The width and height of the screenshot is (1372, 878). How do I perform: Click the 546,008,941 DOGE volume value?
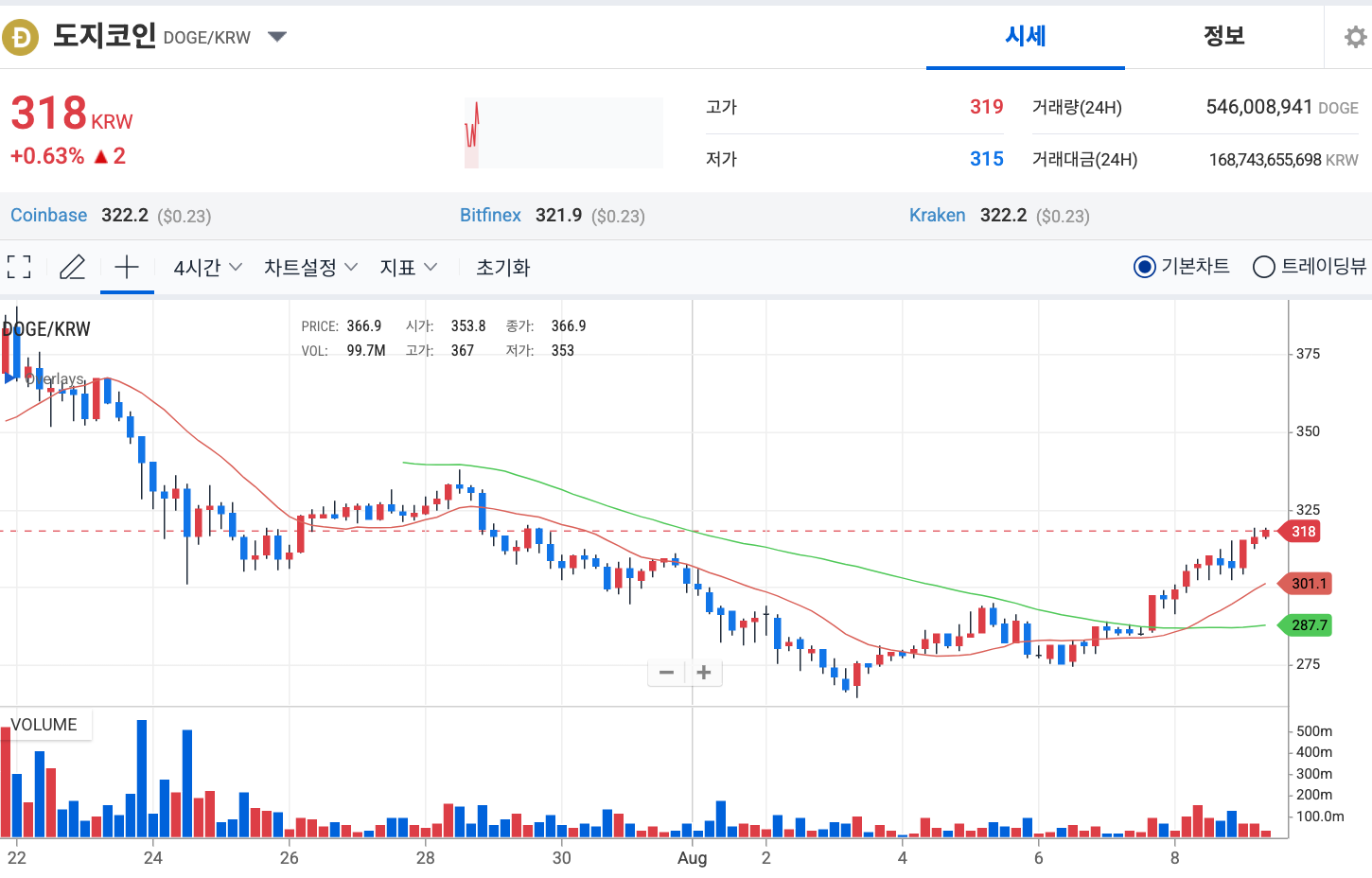pyautogui.click(x=1282, y=107)
